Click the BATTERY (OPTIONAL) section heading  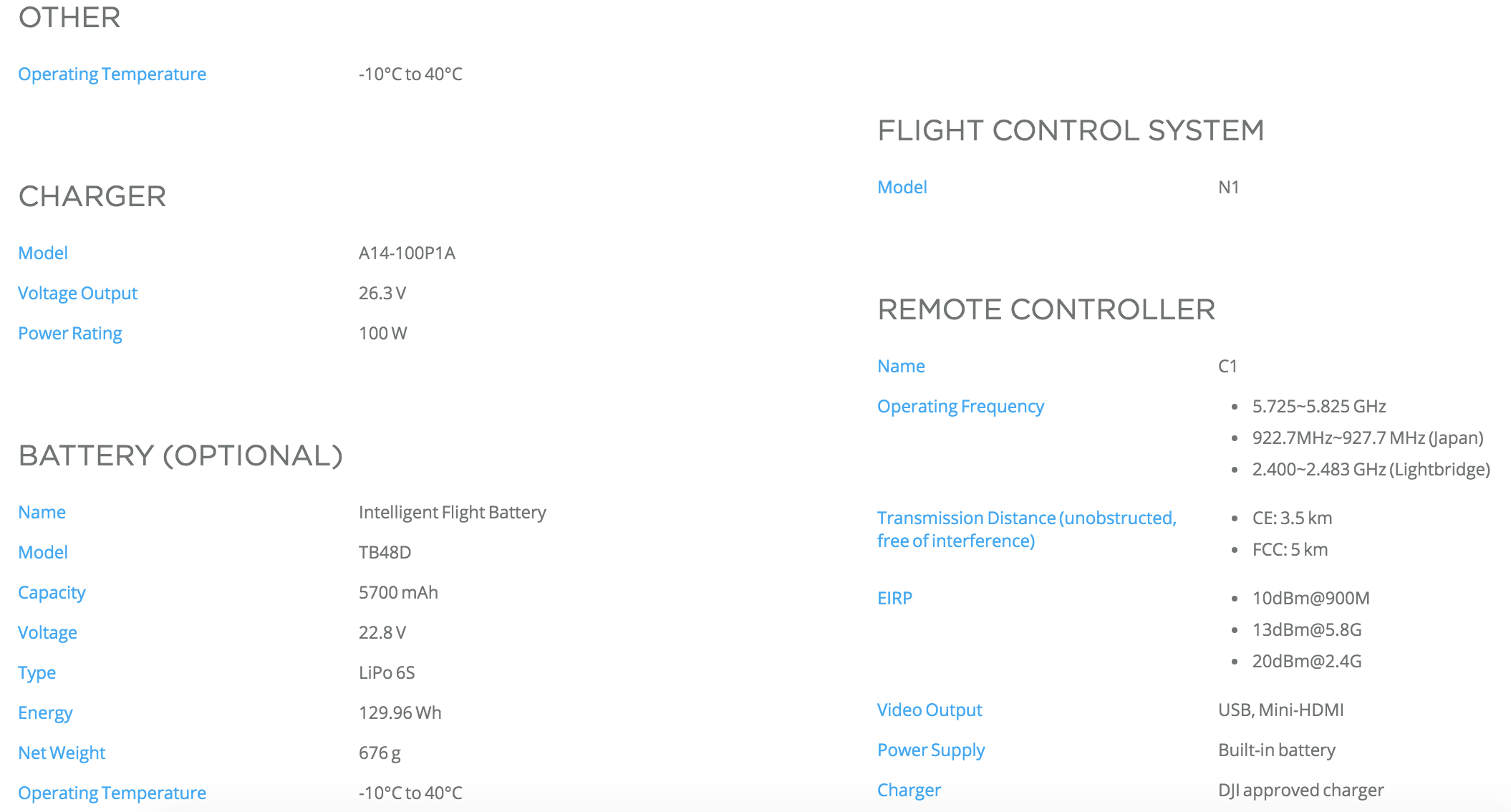(x=180, y=456)
